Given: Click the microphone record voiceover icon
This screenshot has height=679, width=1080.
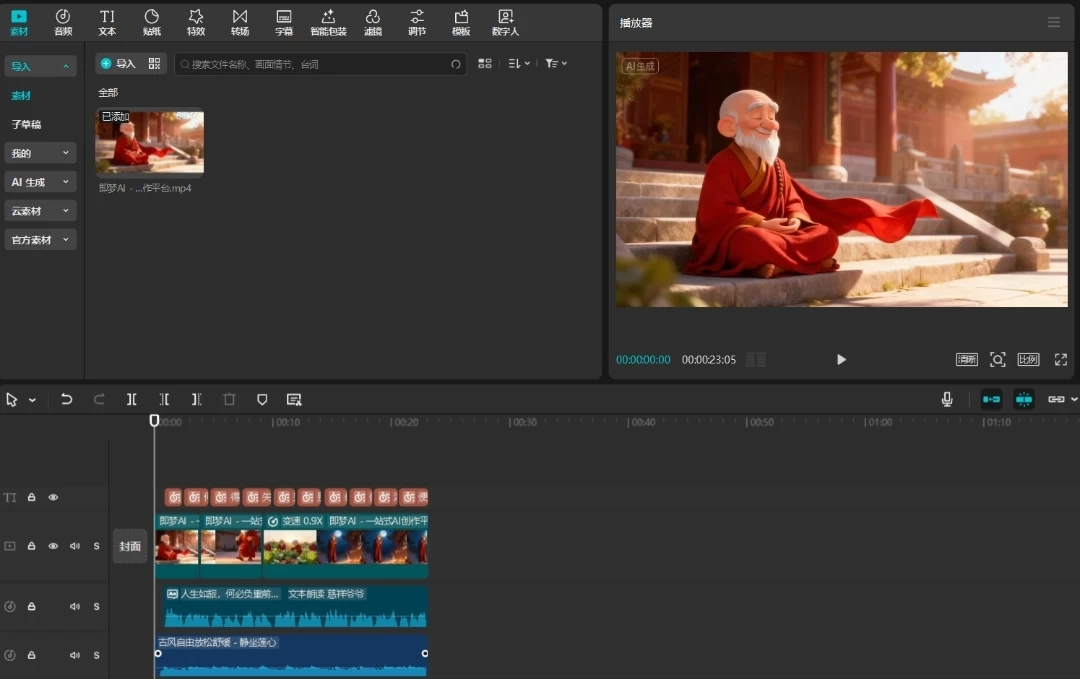Looking at the screenshot, I should coord(946,399).
